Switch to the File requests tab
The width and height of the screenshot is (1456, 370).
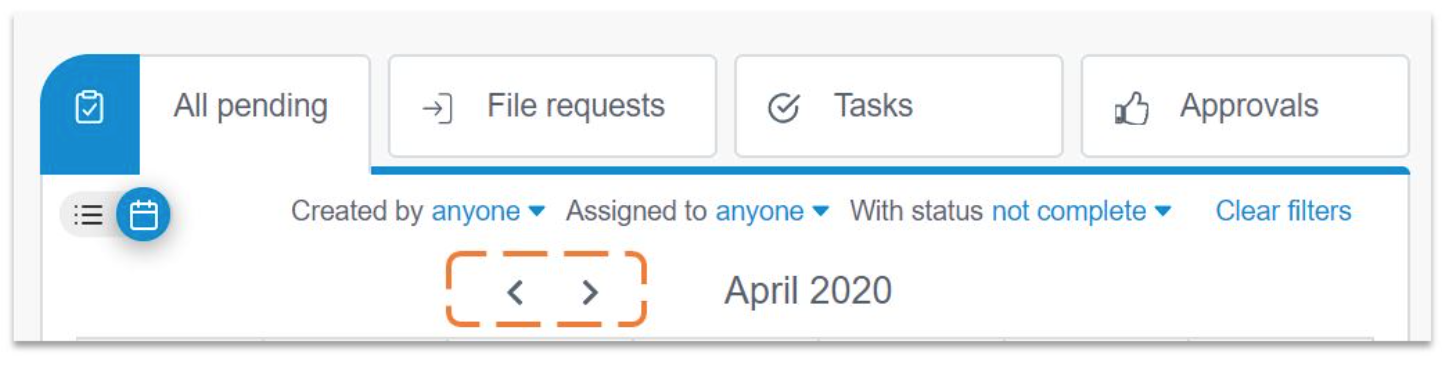(552, 106)
